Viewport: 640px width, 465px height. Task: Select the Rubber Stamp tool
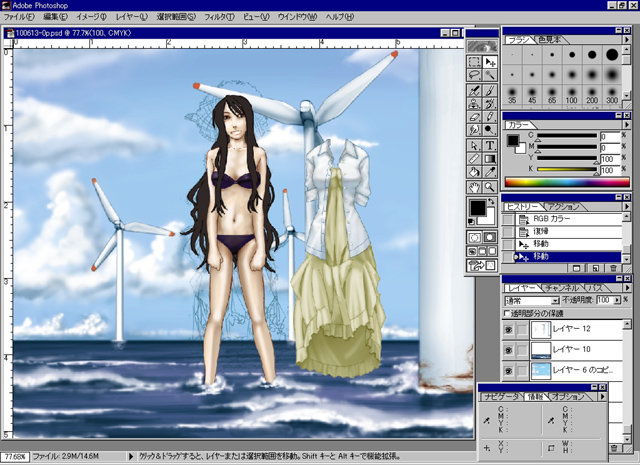pos(474,104)
